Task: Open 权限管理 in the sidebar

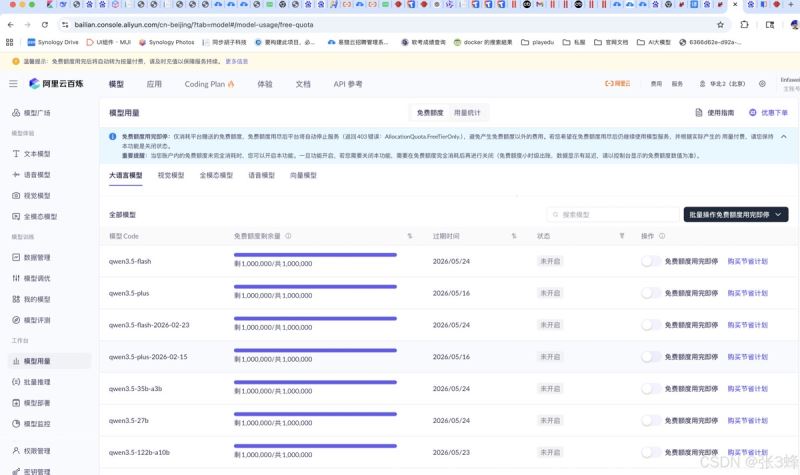Action: click(31, 451)
